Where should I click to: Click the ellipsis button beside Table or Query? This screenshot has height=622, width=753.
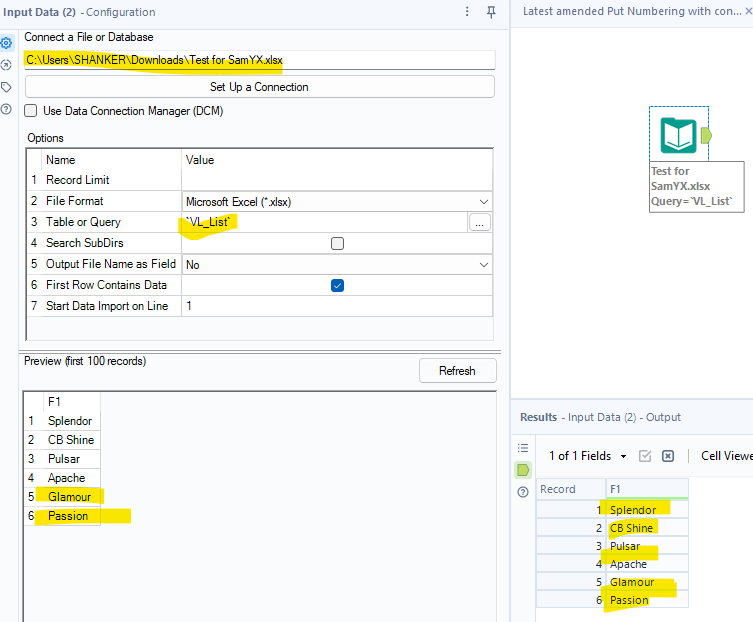coord(480,223)
